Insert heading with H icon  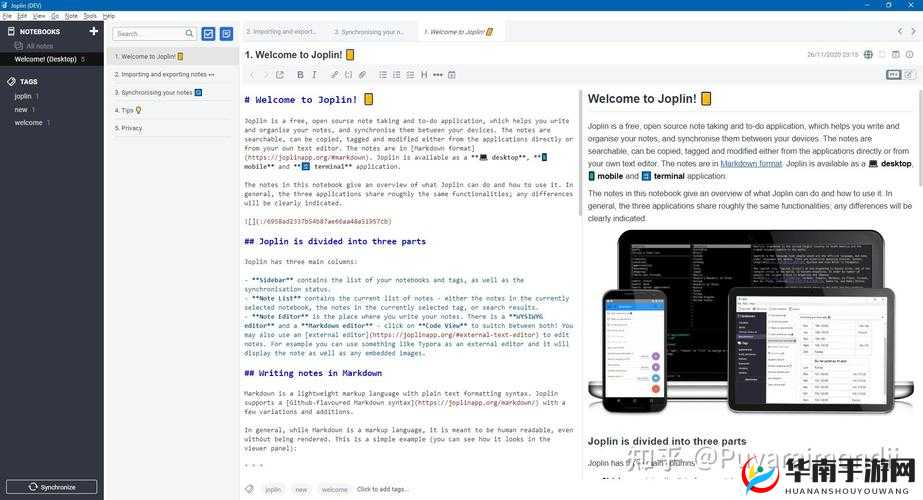point(424,75)
